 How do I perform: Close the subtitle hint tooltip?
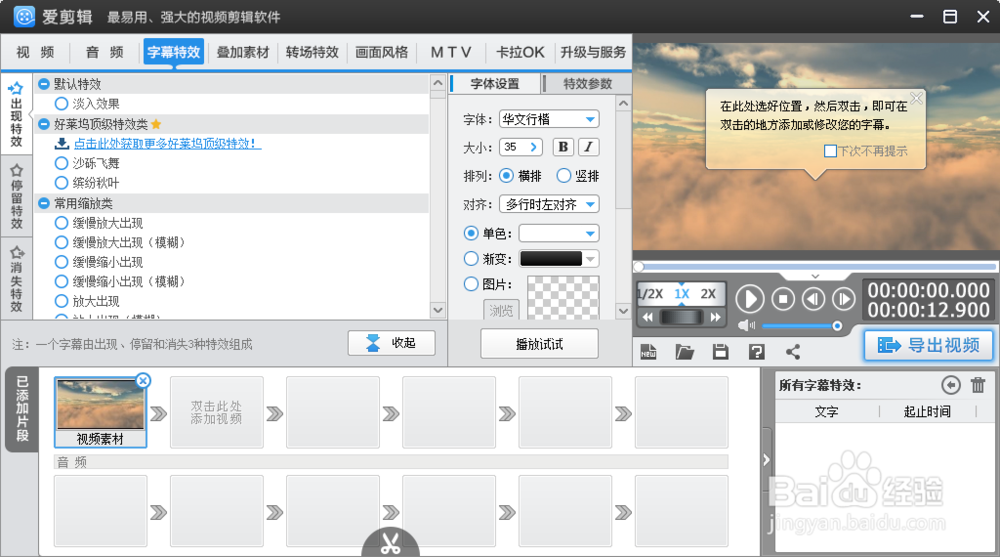pos(916,98)
